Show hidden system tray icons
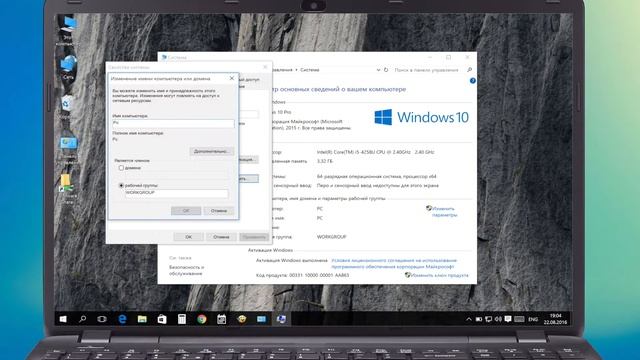Screen dimensions: 640x360 (x=469, y=319)
